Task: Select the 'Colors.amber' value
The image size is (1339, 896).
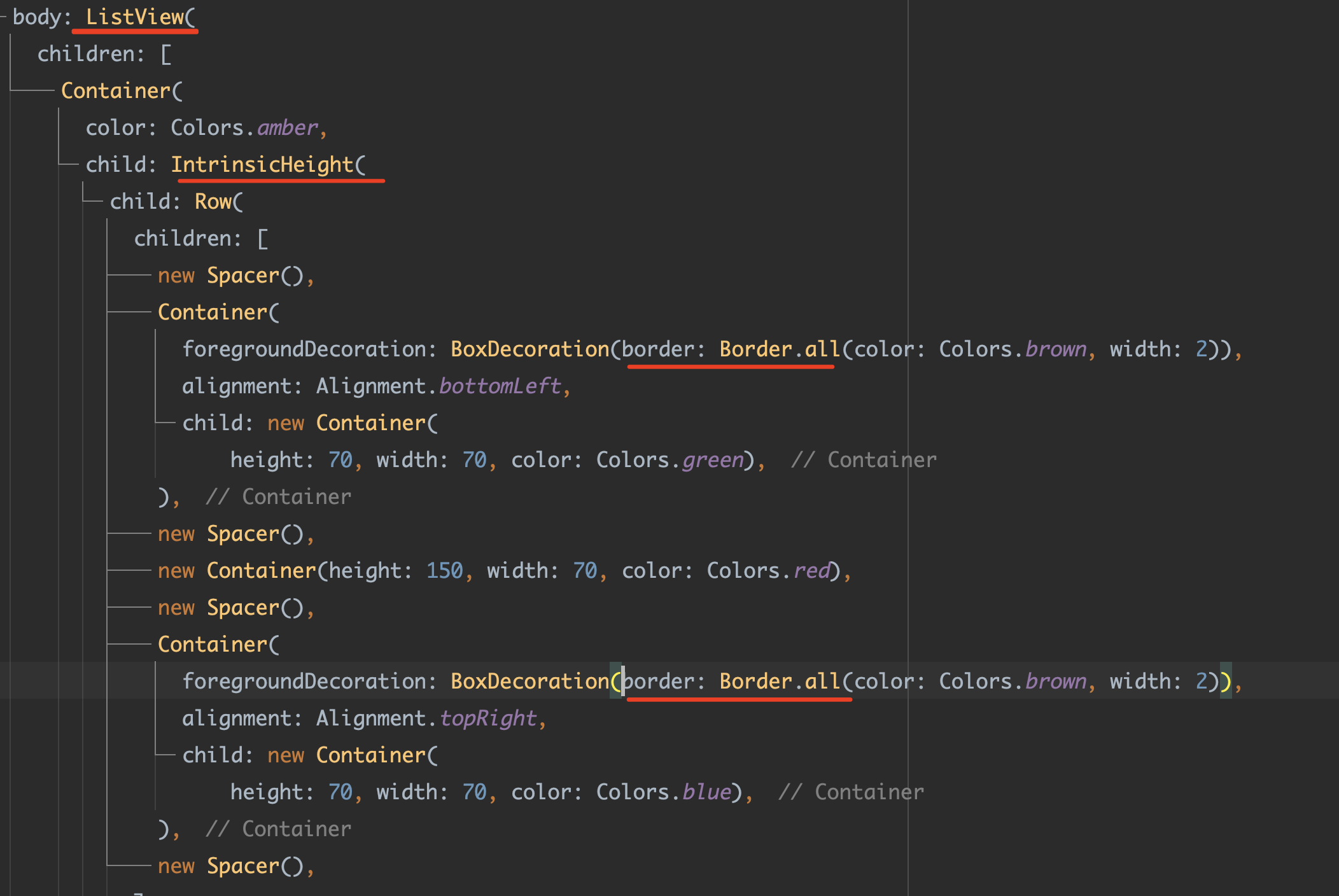Action: 244,128
